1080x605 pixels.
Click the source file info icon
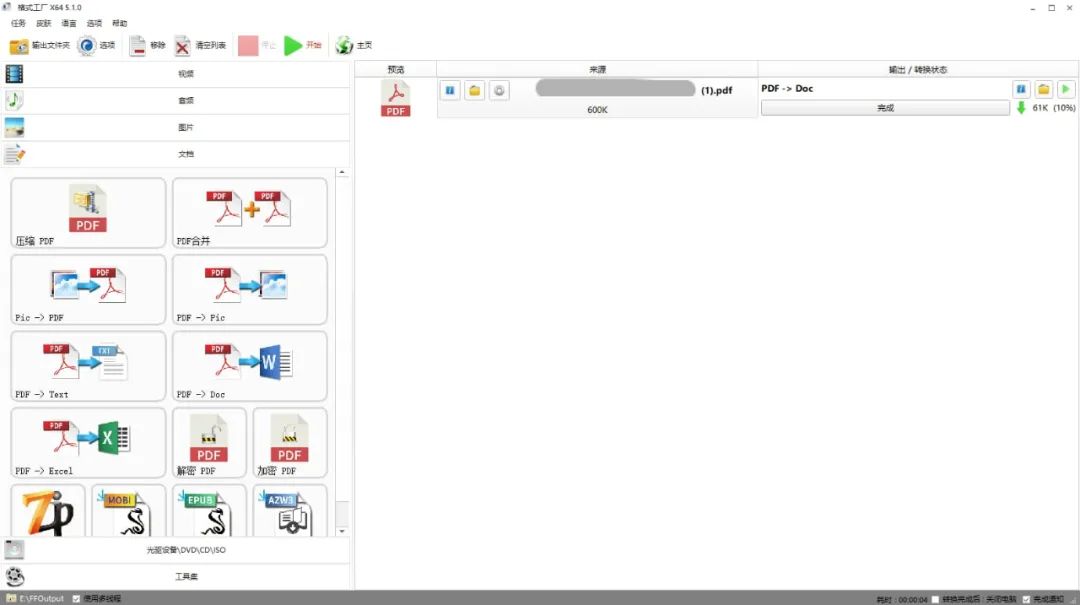coord(450,90)
